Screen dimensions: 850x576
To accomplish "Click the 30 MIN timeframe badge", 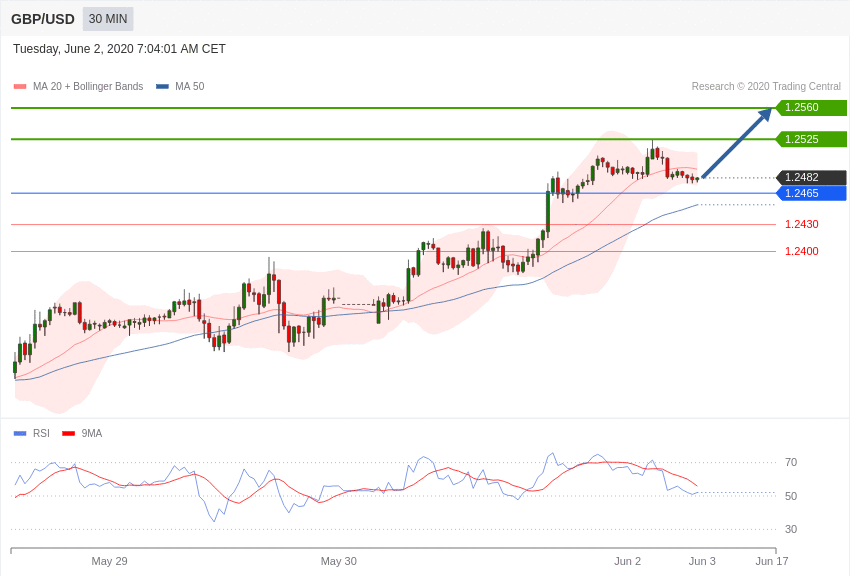I will pos(108,19).
